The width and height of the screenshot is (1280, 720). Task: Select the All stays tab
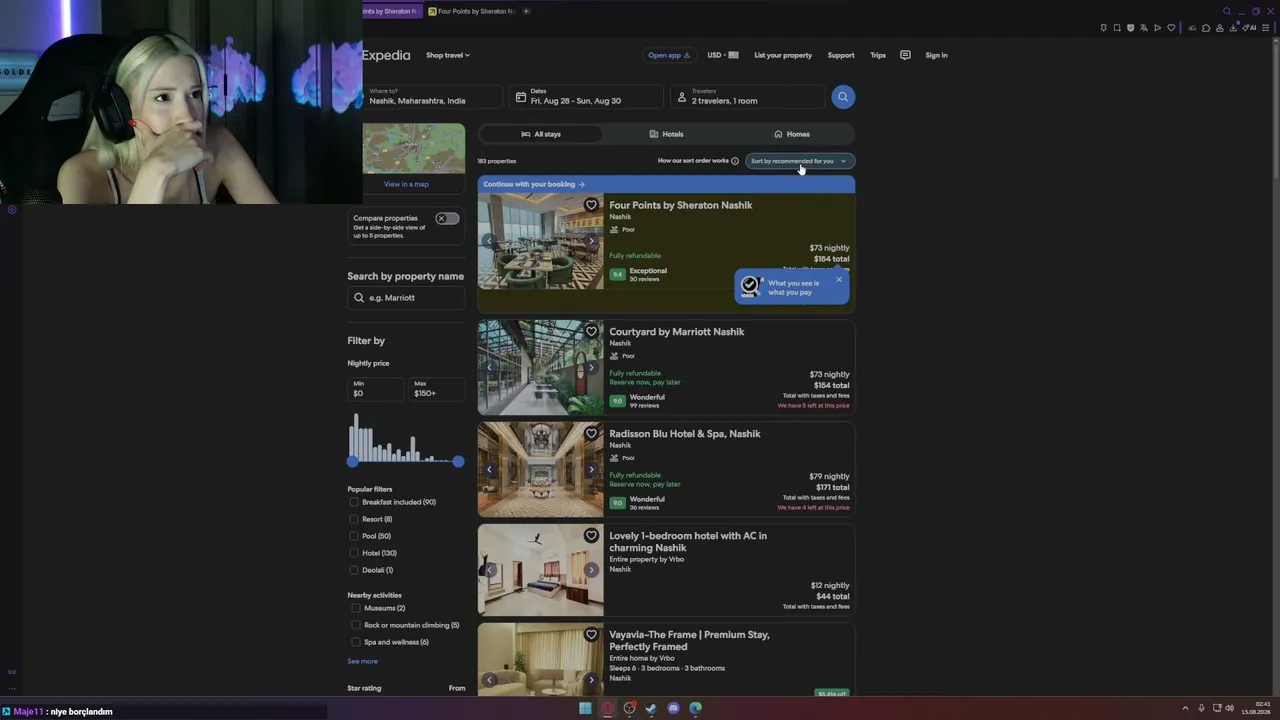tap(541, 134)
